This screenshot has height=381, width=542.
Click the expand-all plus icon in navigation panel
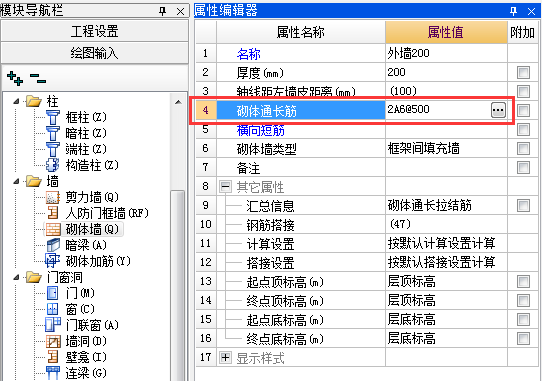pos(15,78)
